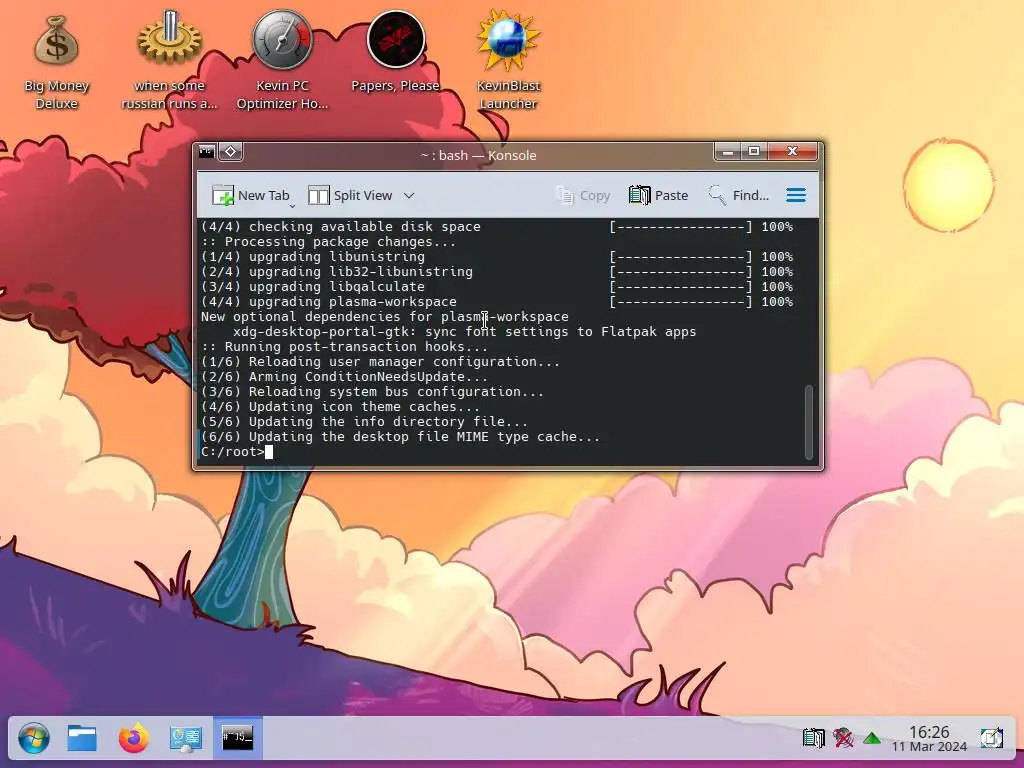Viewport: 1024px width, 768px height.
Task: Launch Firefox from the taskbar
Action: pos(134,739)
